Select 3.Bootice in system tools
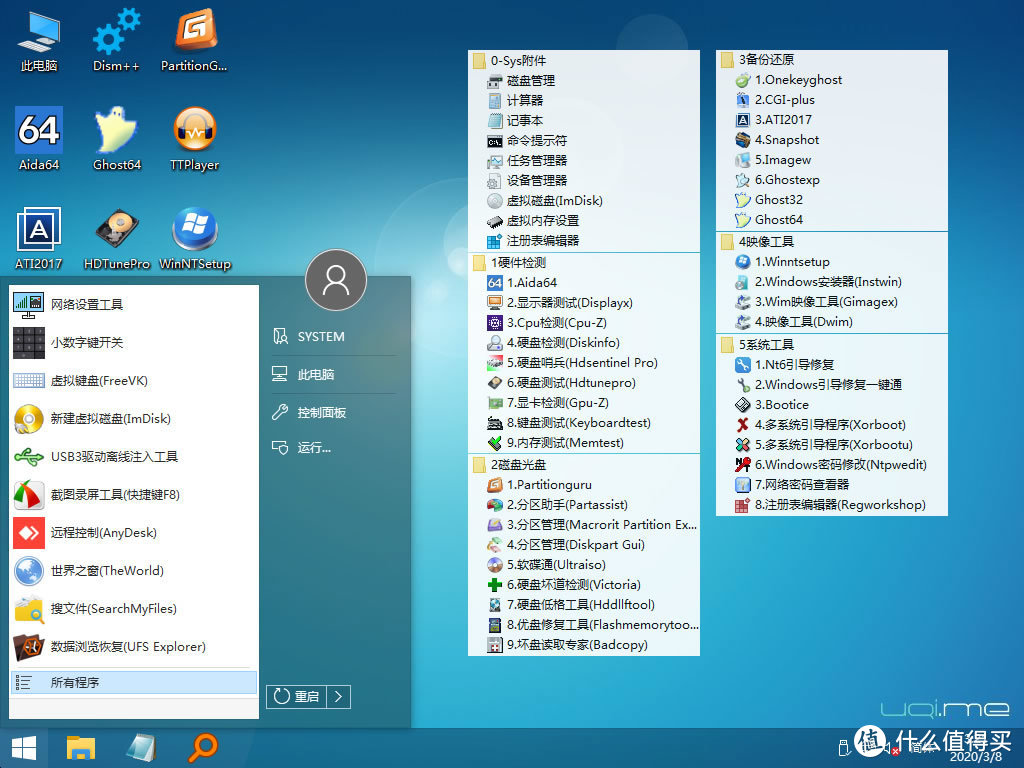 [x=786, y=405]
